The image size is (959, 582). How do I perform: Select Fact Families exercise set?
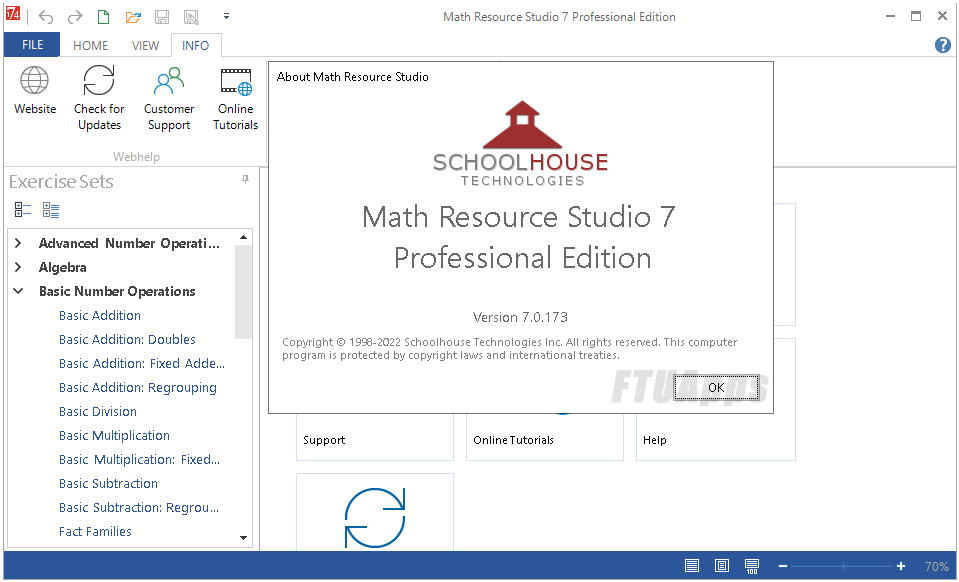95,531
